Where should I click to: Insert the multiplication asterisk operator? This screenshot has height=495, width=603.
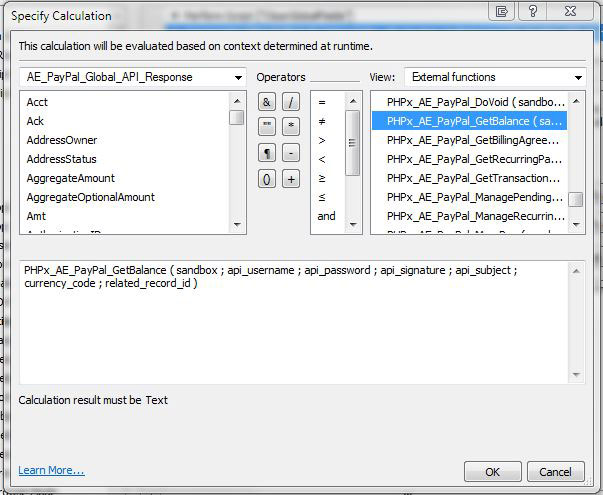pos(291,127)
